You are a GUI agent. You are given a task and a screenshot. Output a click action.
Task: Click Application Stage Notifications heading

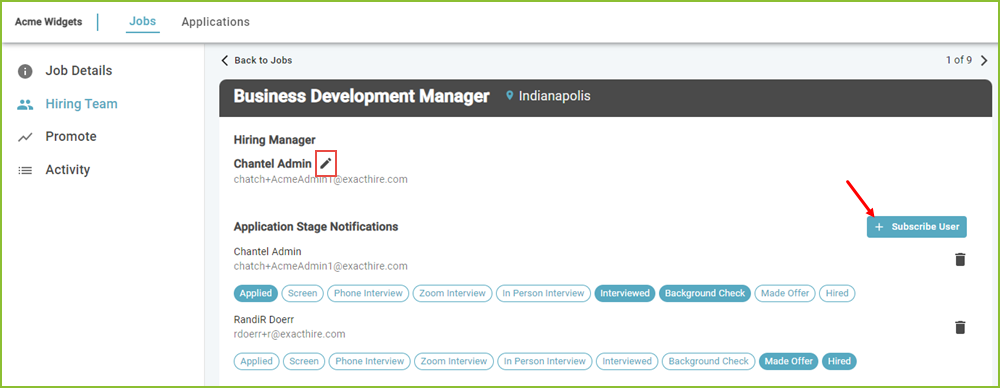click(x=316, y=227)
